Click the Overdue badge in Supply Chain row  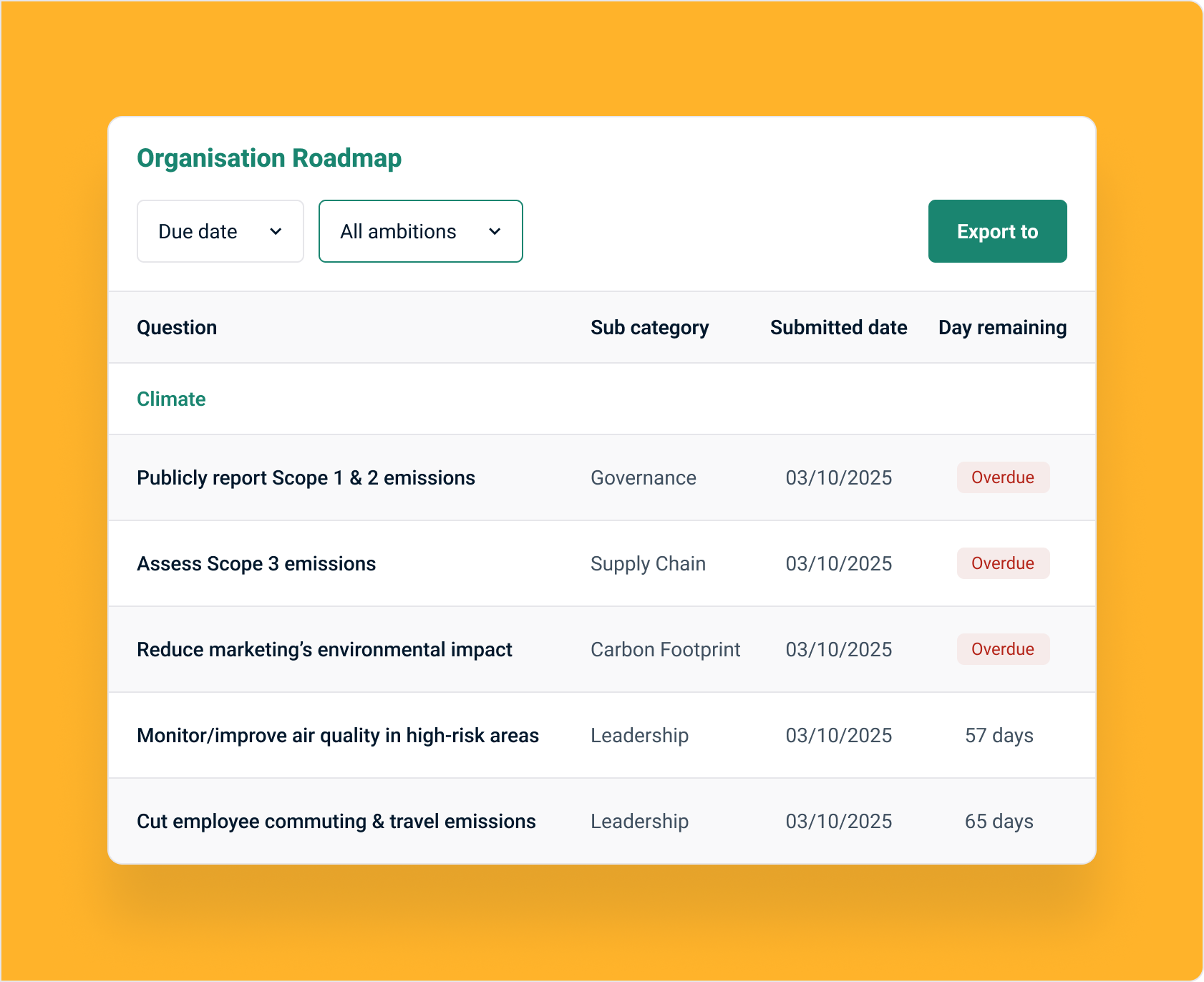[1003, 563]
